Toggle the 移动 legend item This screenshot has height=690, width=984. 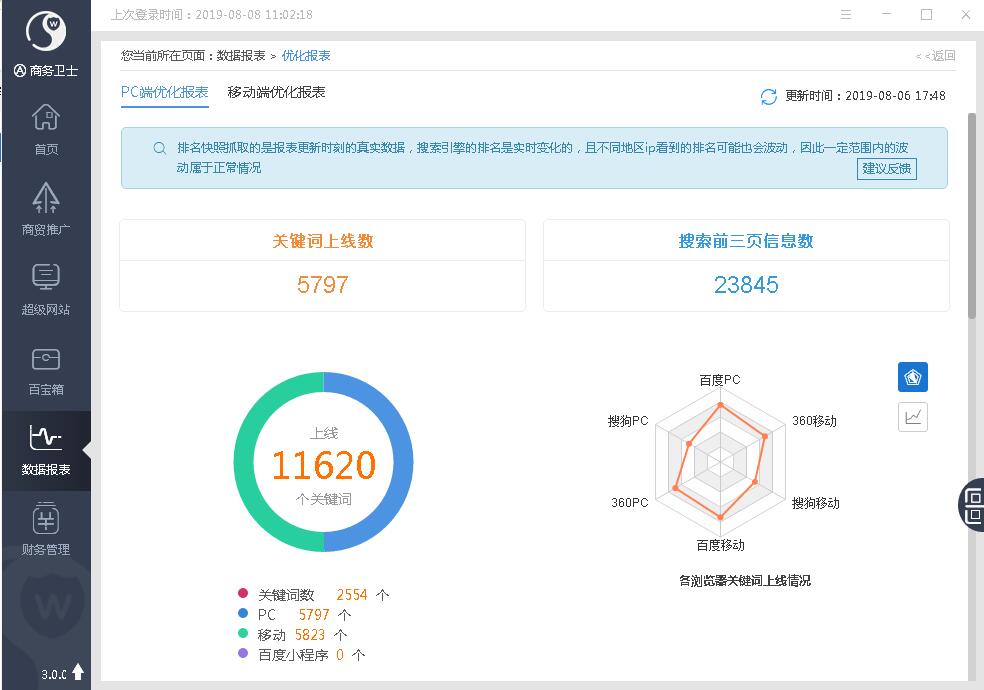point(271,635)
